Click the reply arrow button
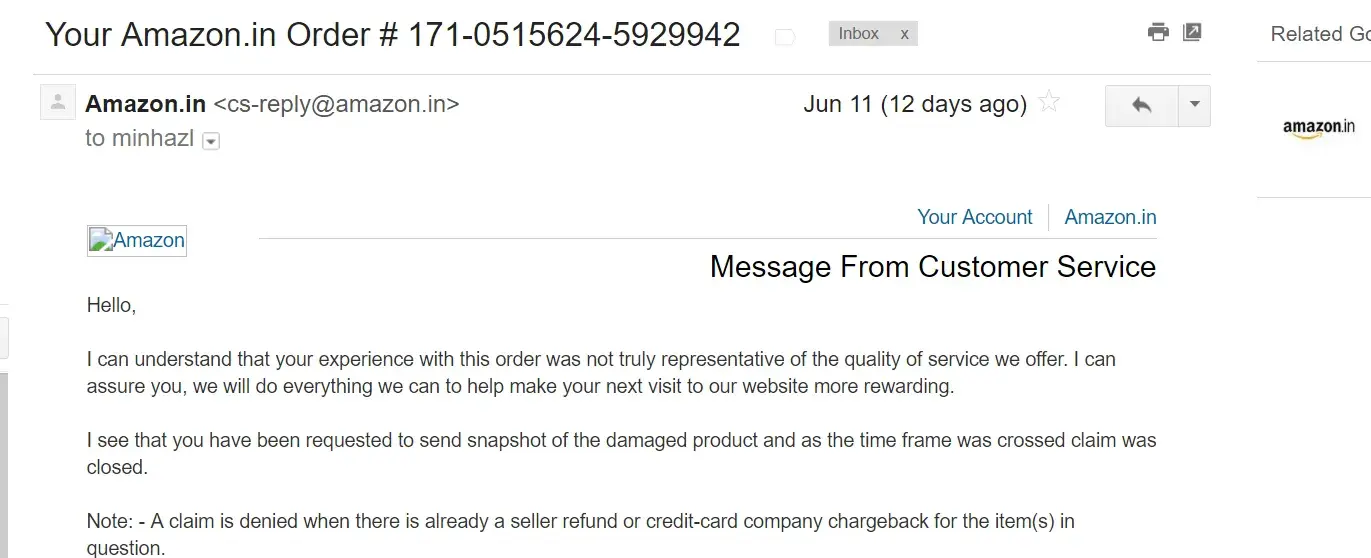The height and width of the screenshot is (558, 1371). (1141, 105)
